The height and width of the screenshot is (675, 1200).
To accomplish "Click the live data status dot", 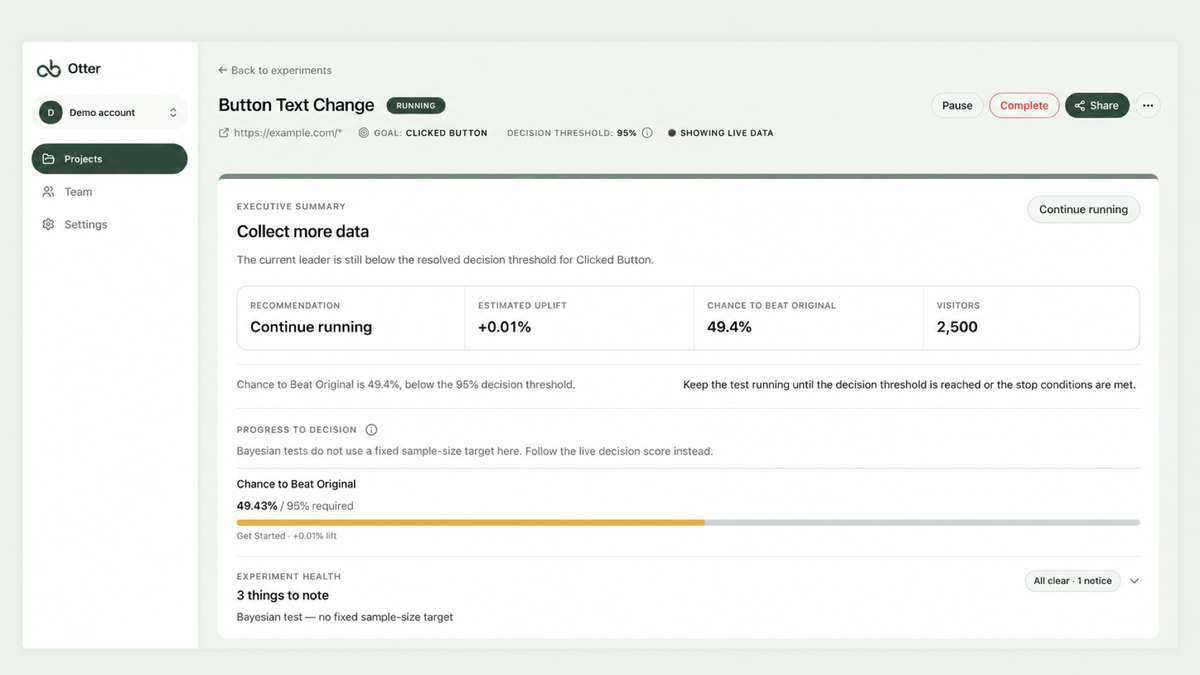I will 672,133.
